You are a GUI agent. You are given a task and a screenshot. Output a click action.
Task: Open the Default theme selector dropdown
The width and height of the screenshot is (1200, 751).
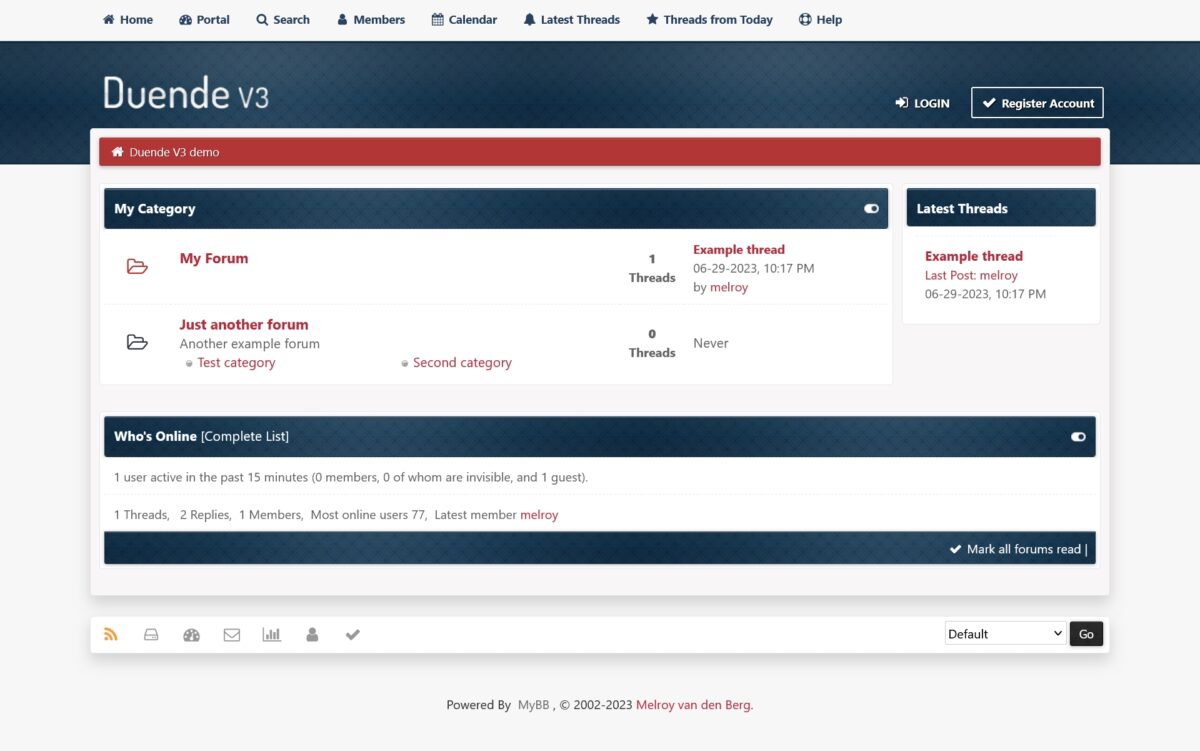click(1004, 633)
